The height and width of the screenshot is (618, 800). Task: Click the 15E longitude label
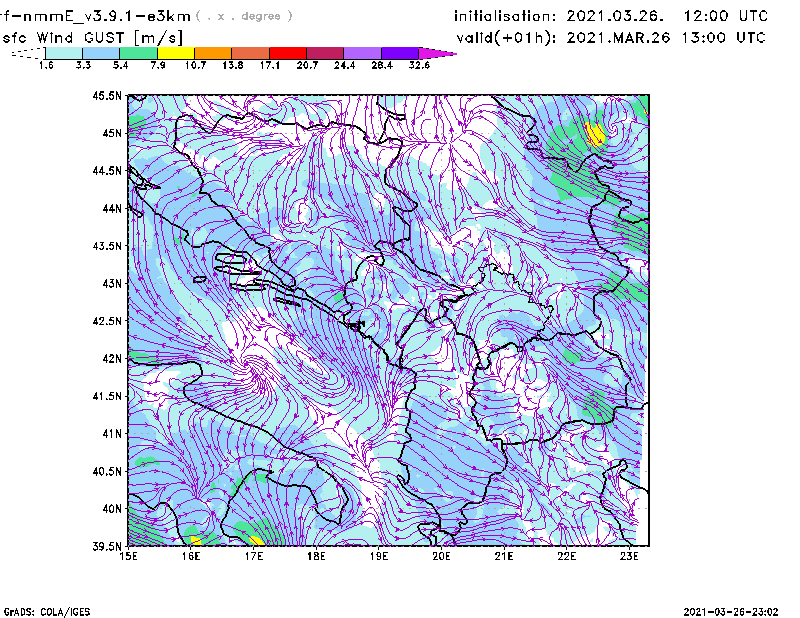[x=128, y=556]
